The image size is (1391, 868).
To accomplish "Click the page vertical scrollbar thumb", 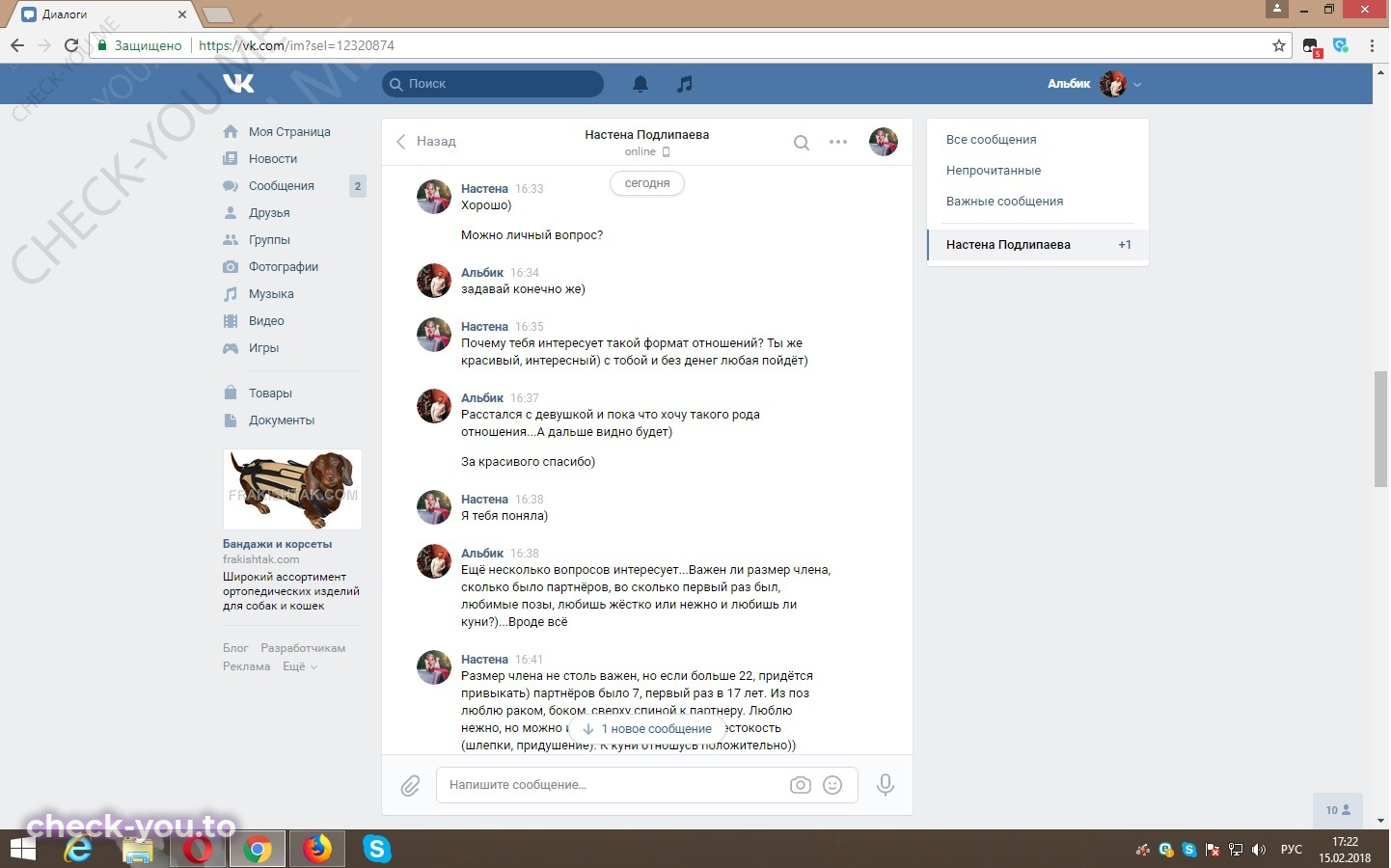I will tap(1381, 431).
